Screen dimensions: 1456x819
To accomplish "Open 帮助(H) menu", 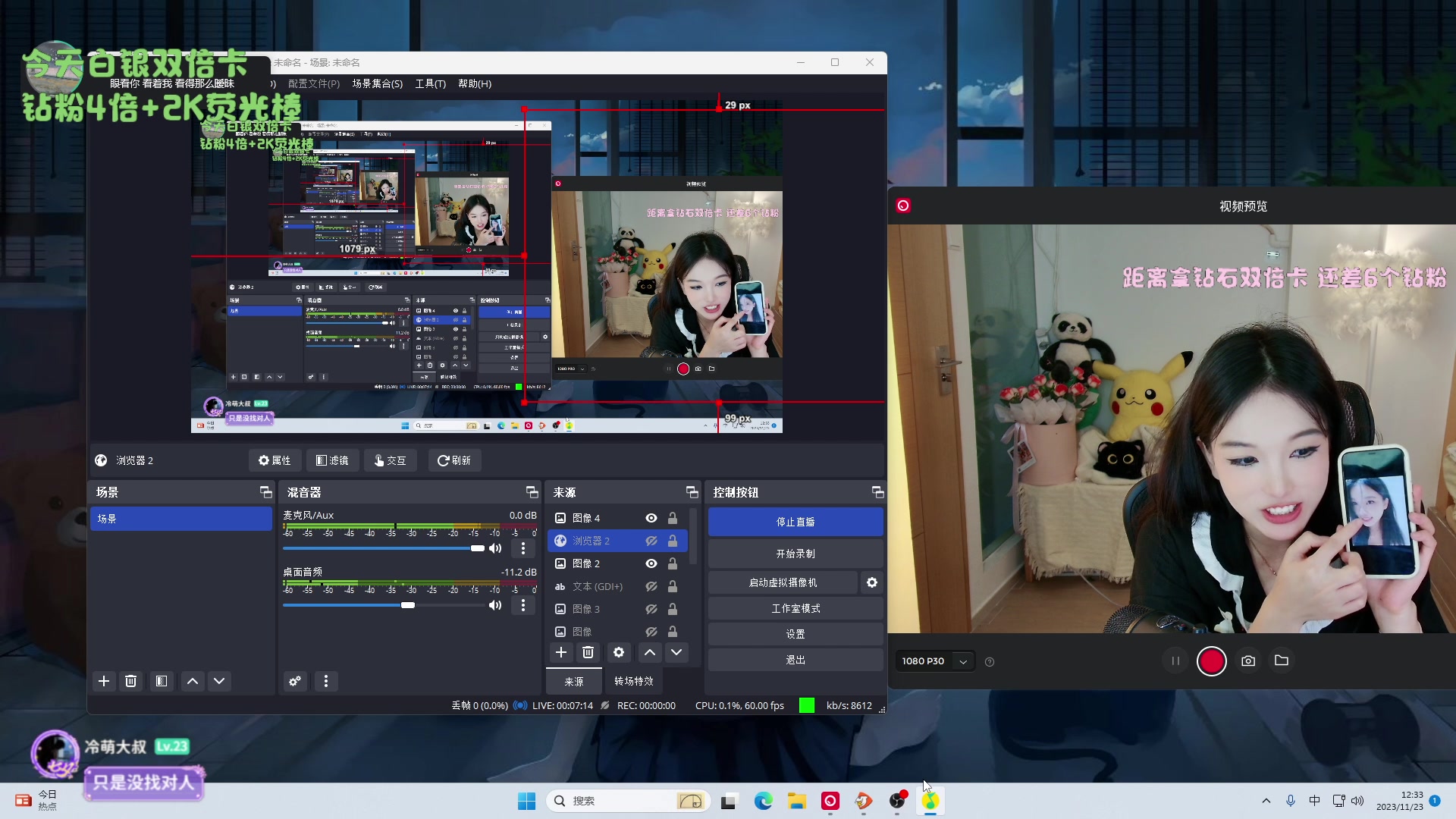I will pos(475,83).
